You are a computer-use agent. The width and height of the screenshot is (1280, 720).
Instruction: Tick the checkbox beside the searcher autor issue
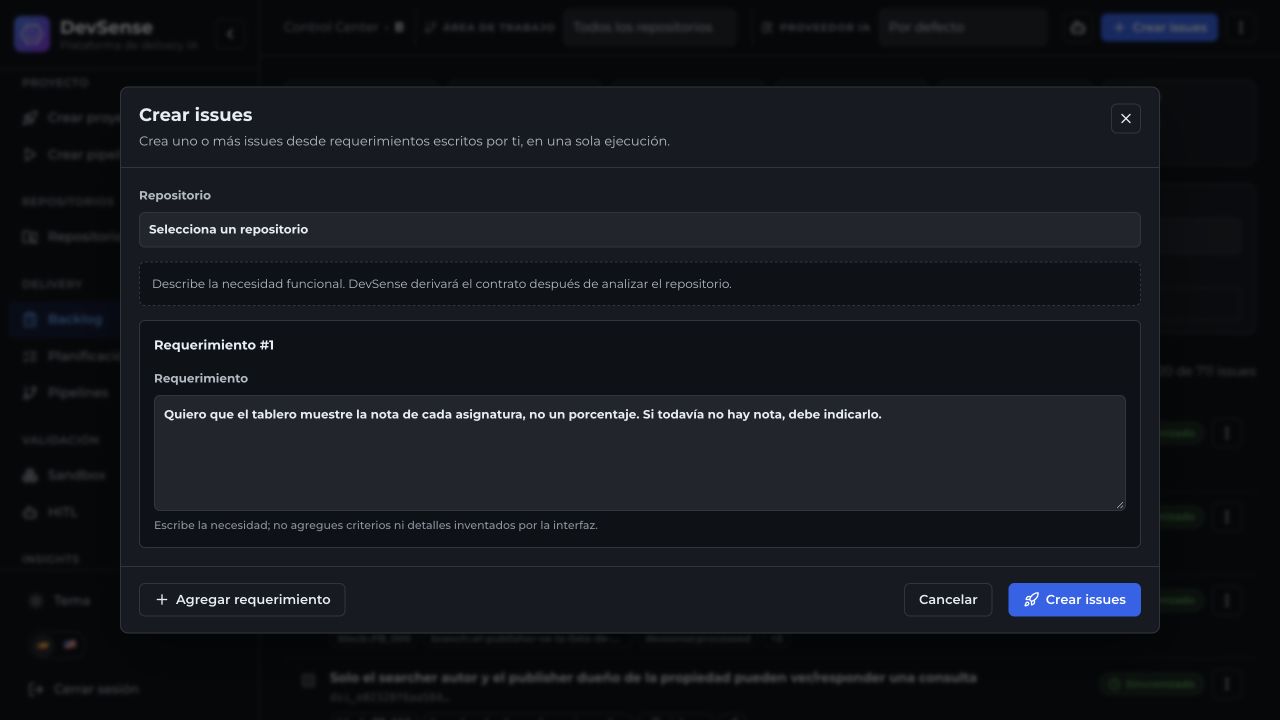click(308, 681)
